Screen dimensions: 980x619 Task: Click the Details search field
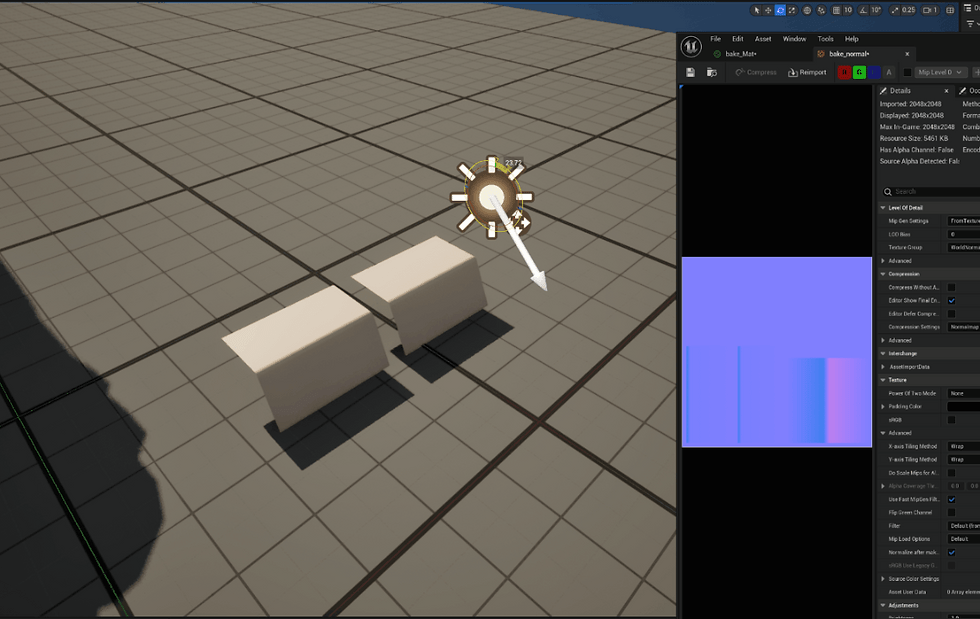[x=931, y=191]
